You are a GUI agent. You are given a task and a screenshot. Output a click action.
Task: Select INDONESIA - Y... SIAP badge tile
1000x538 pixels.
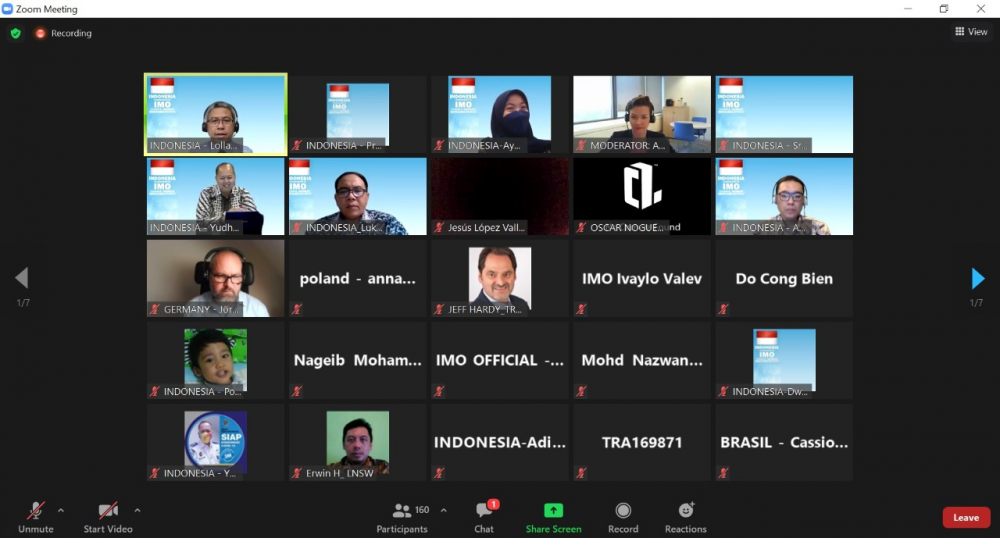click(216, 442)
